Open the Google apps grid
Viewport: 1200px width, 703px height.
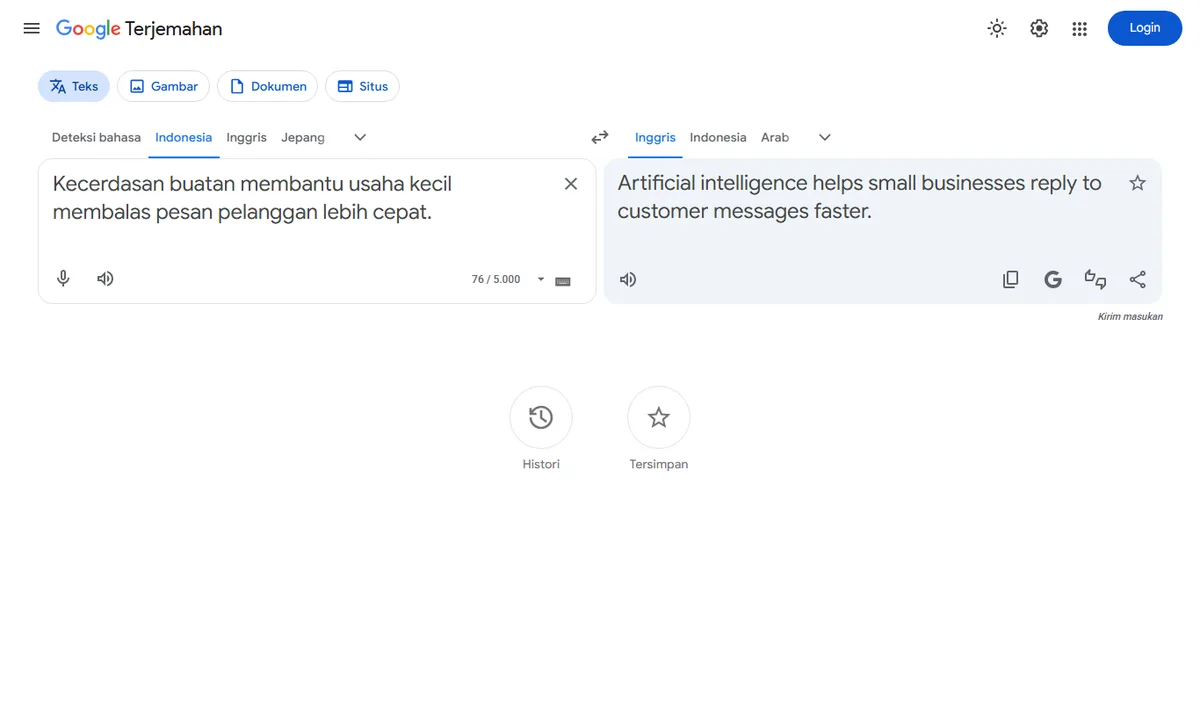[1079, 28]
